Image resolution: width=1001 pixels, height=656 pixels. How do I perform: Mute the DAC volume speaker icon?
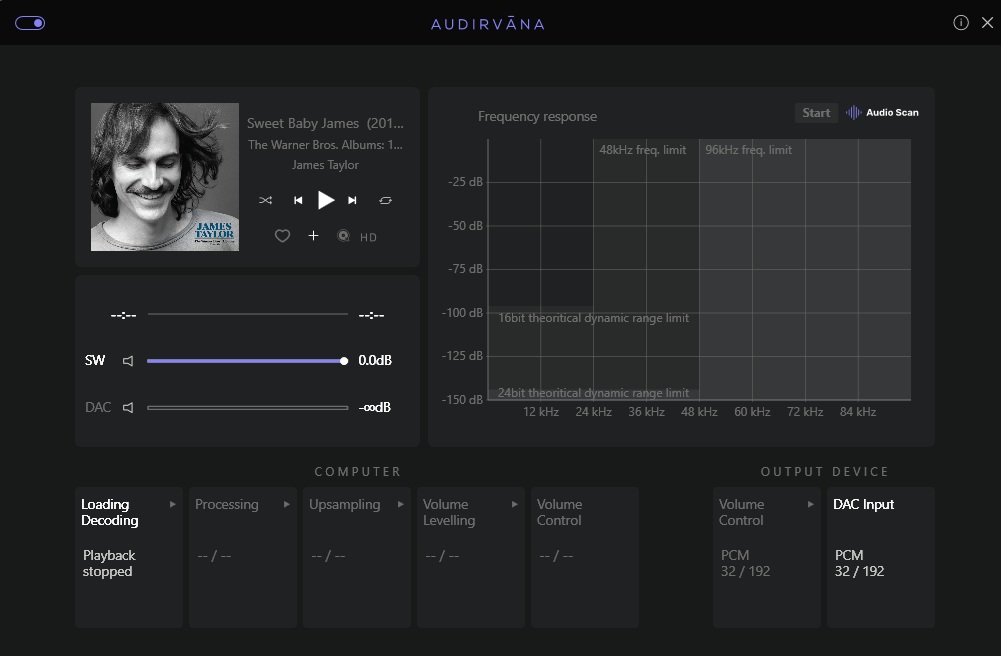pos(128,408)
